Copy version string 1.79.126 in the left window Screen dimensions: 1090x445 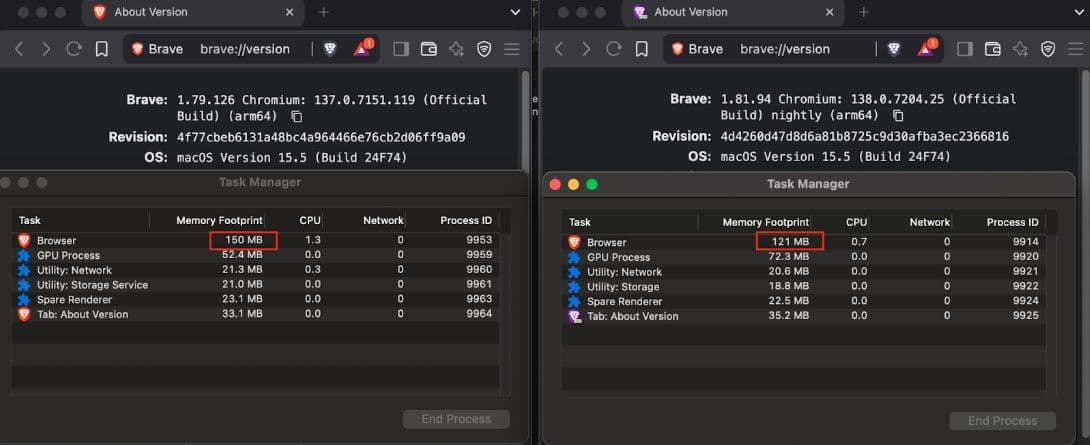coord(297,115)
